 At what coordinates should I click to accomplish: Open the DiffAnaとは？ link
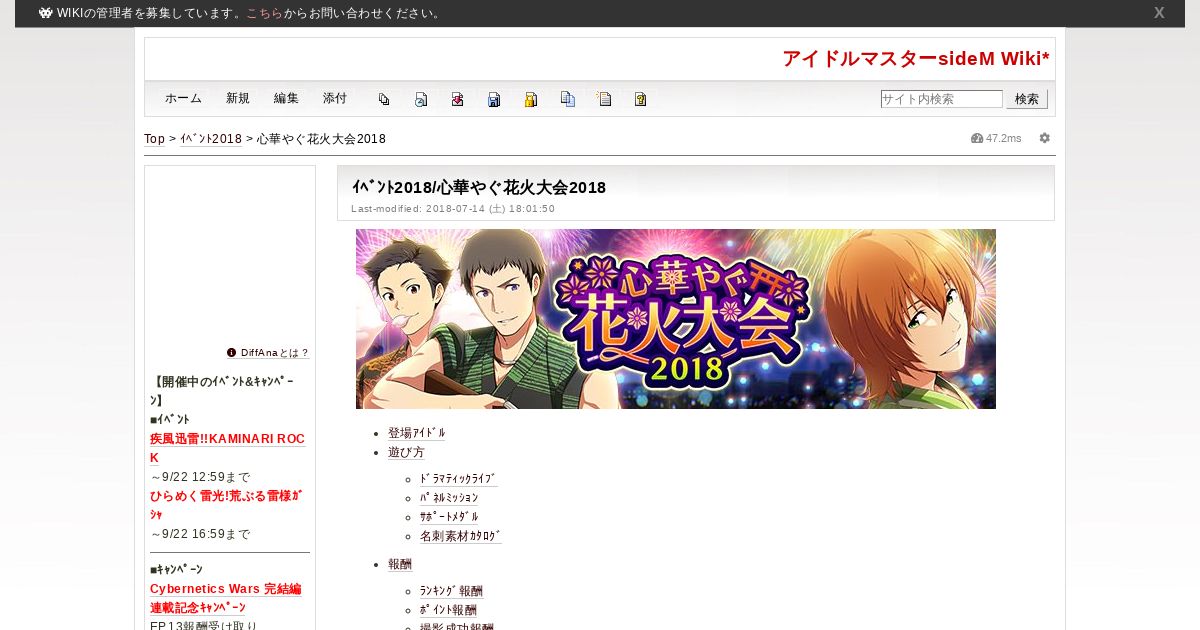(x=275, y=353)
